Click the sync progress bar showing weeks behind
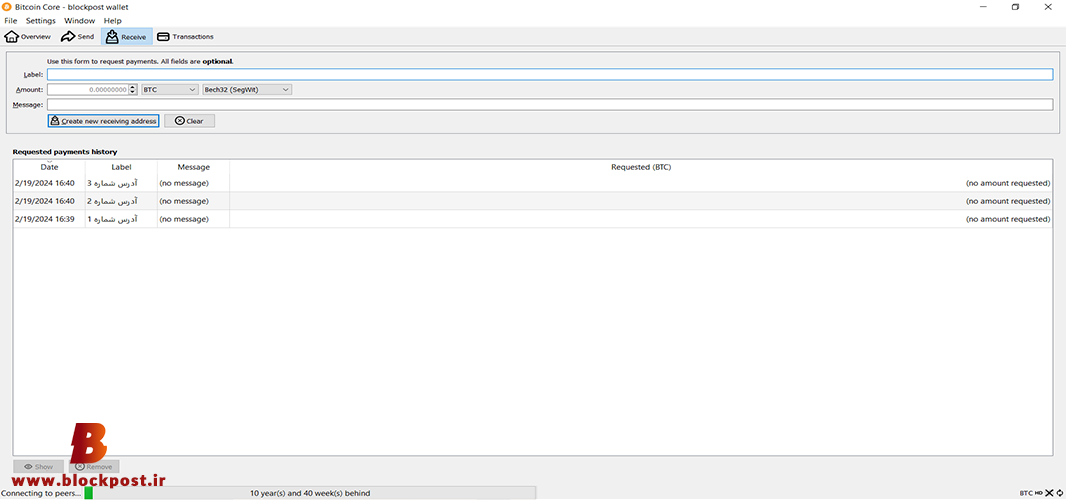1066x500 pixels. 310,493
